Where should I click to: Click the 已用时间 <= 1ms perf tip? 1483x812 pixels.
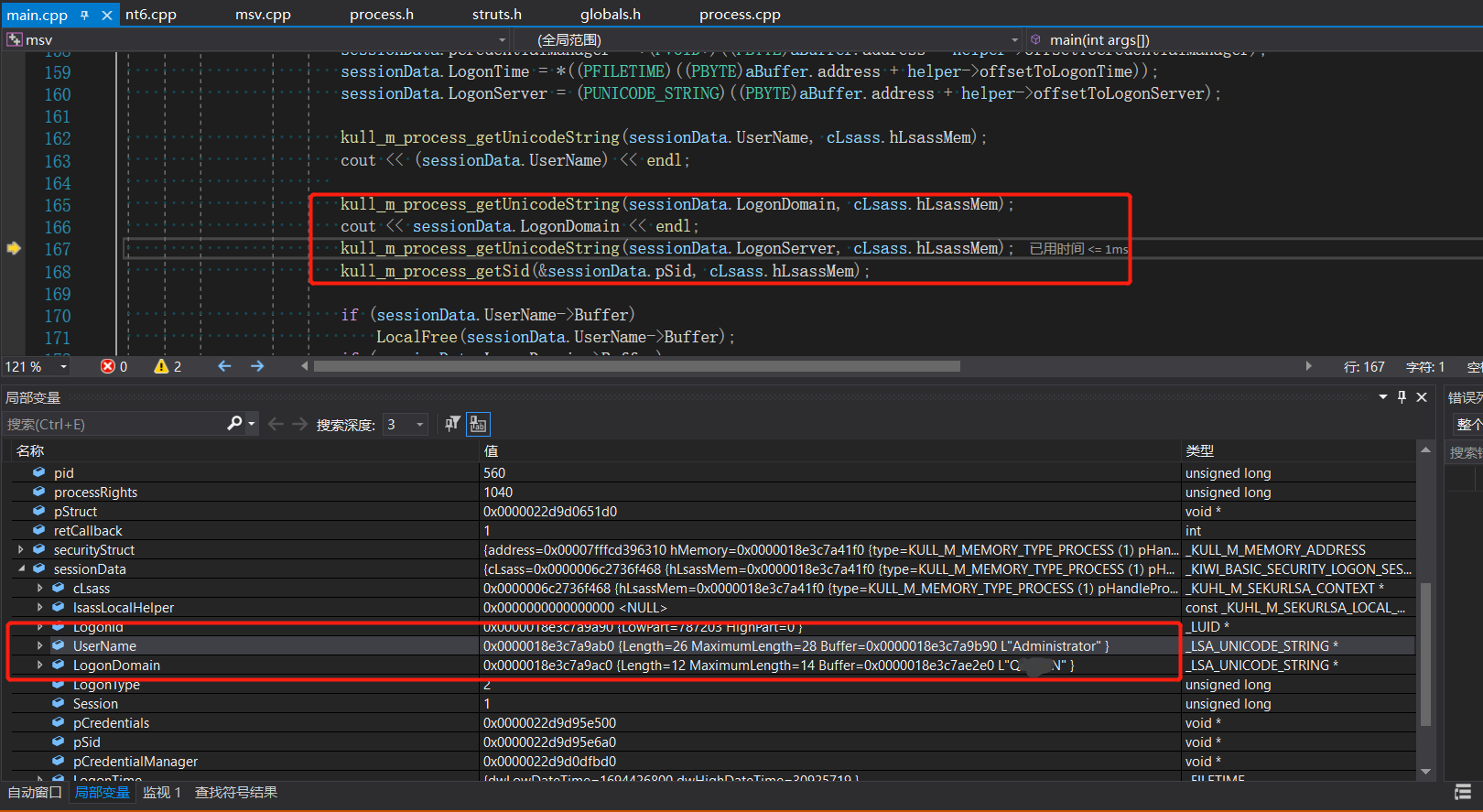click(x=1078, y=248)
